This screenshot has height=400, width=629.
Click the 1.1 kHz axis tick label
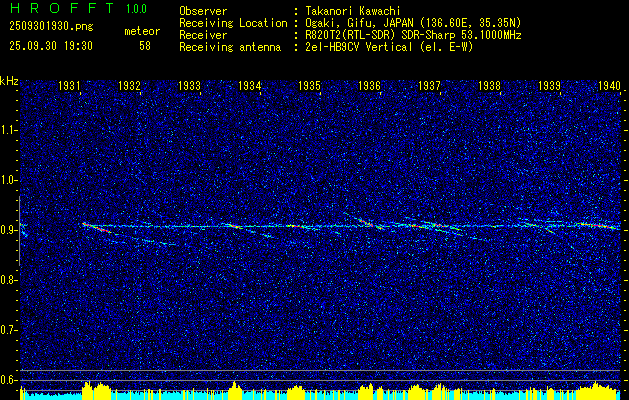pyautogui.click(x=8, y=130)
